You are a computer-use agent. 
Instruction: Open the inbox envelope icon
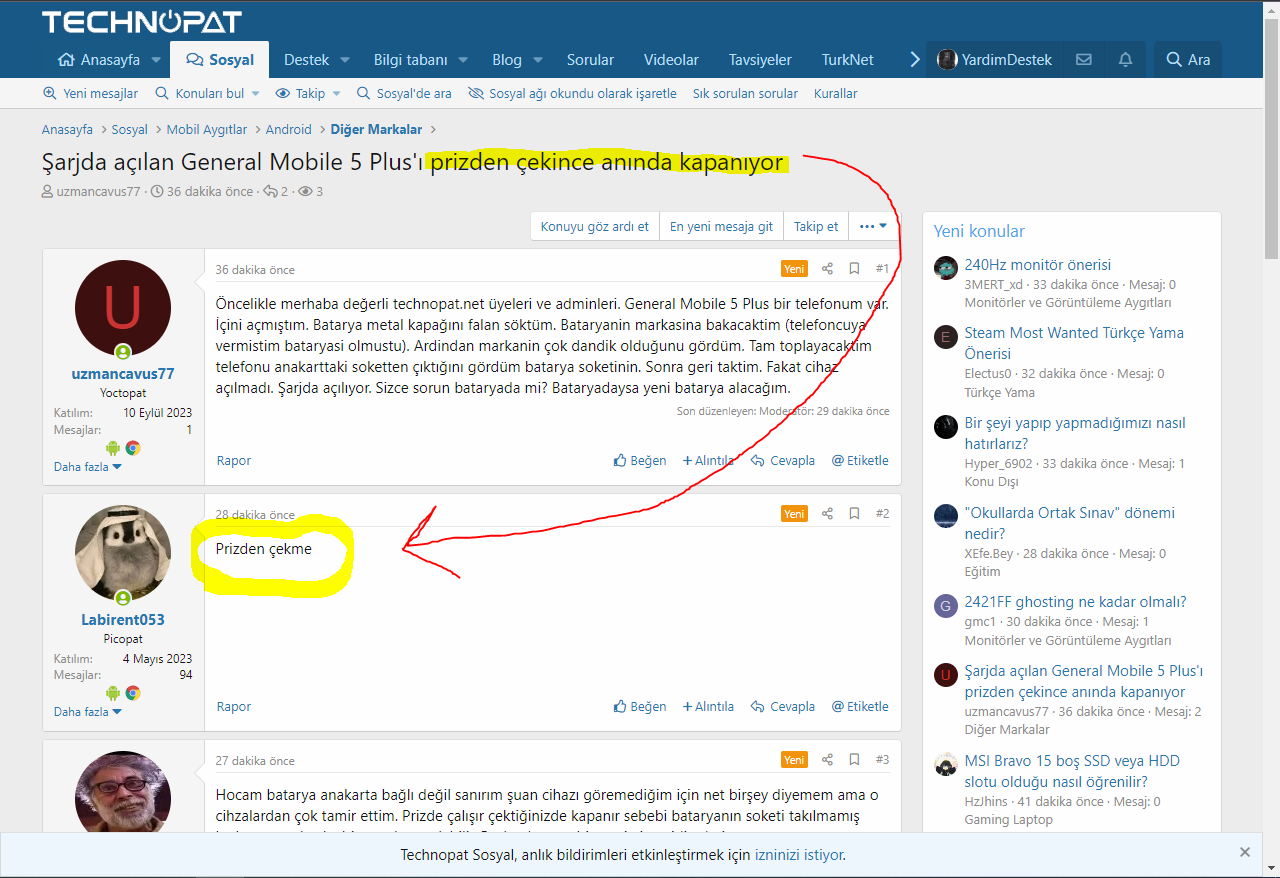[1083, 60]
